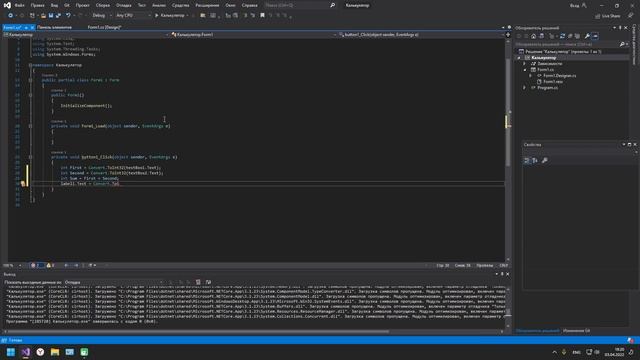
Task: Select Form1.resx in Solution Explorer
Action: click(x=553, y=82)
